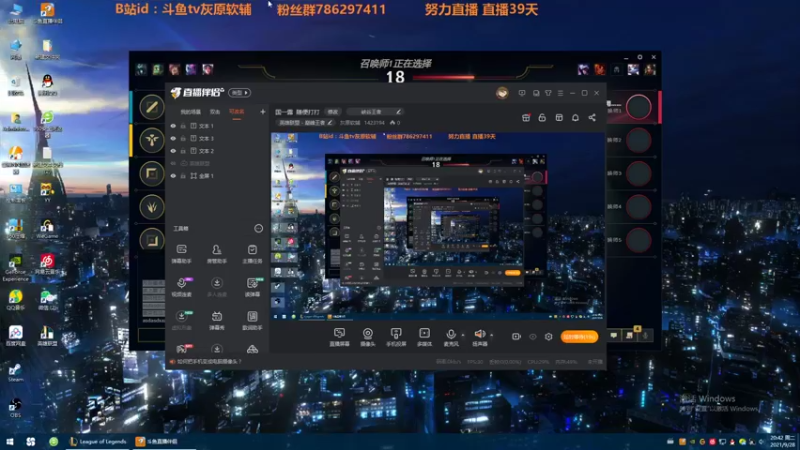Open the OBS desktop shortcut
The width and height of the screenshot is (800, 450).
point(15,408)
